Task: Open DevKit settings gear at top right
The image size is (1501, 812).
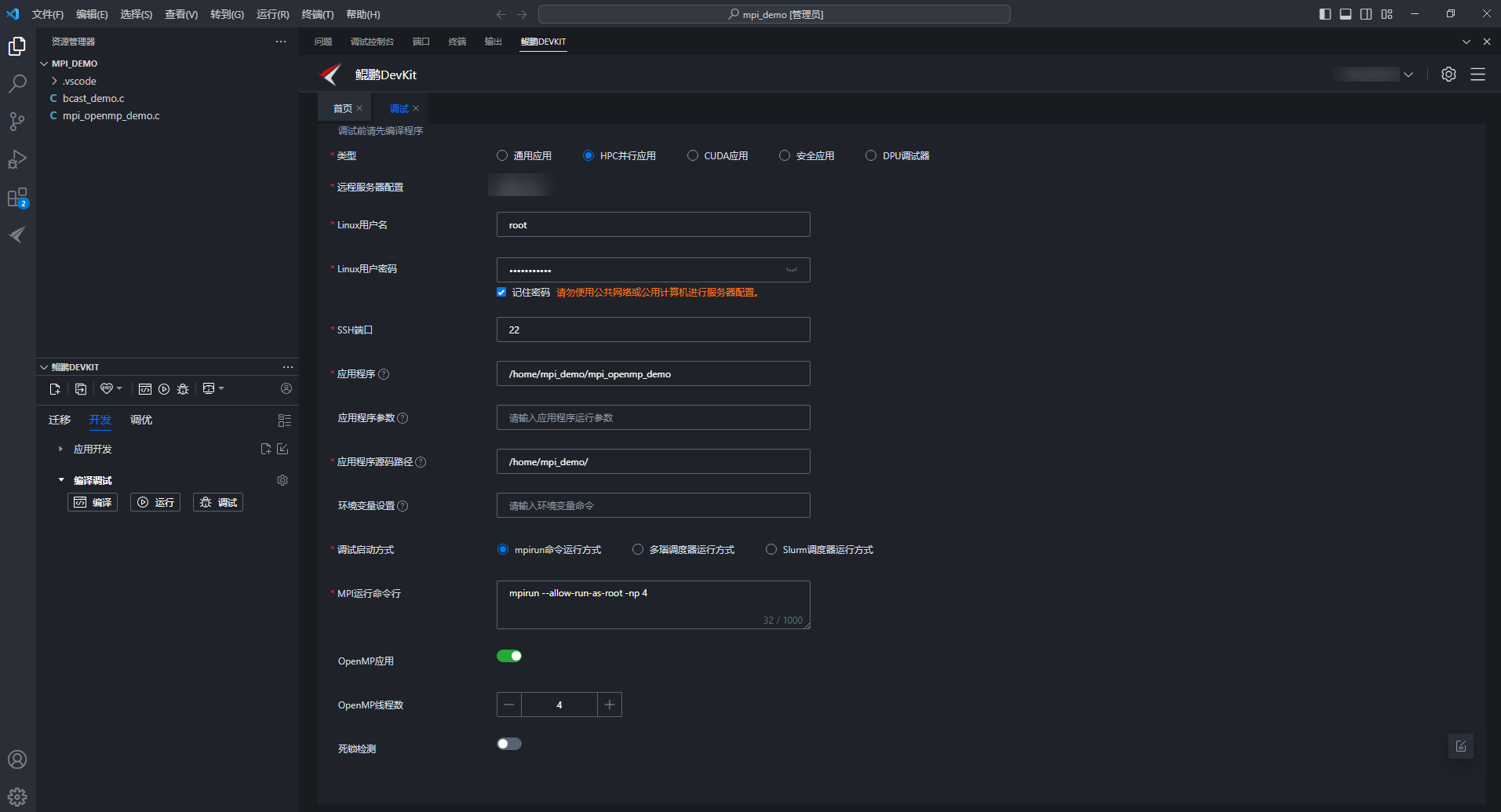Action: pos(1448,75)
